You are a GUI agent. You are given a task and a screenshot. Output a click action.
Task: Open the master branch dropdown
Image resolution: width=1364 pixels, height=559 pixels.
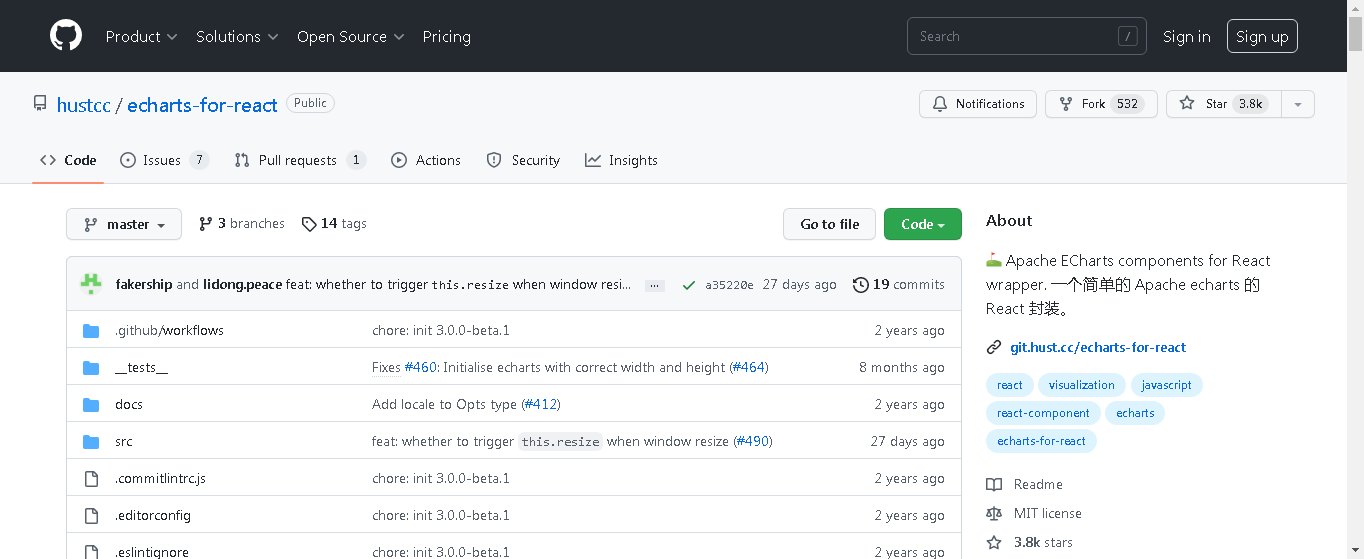124,224
